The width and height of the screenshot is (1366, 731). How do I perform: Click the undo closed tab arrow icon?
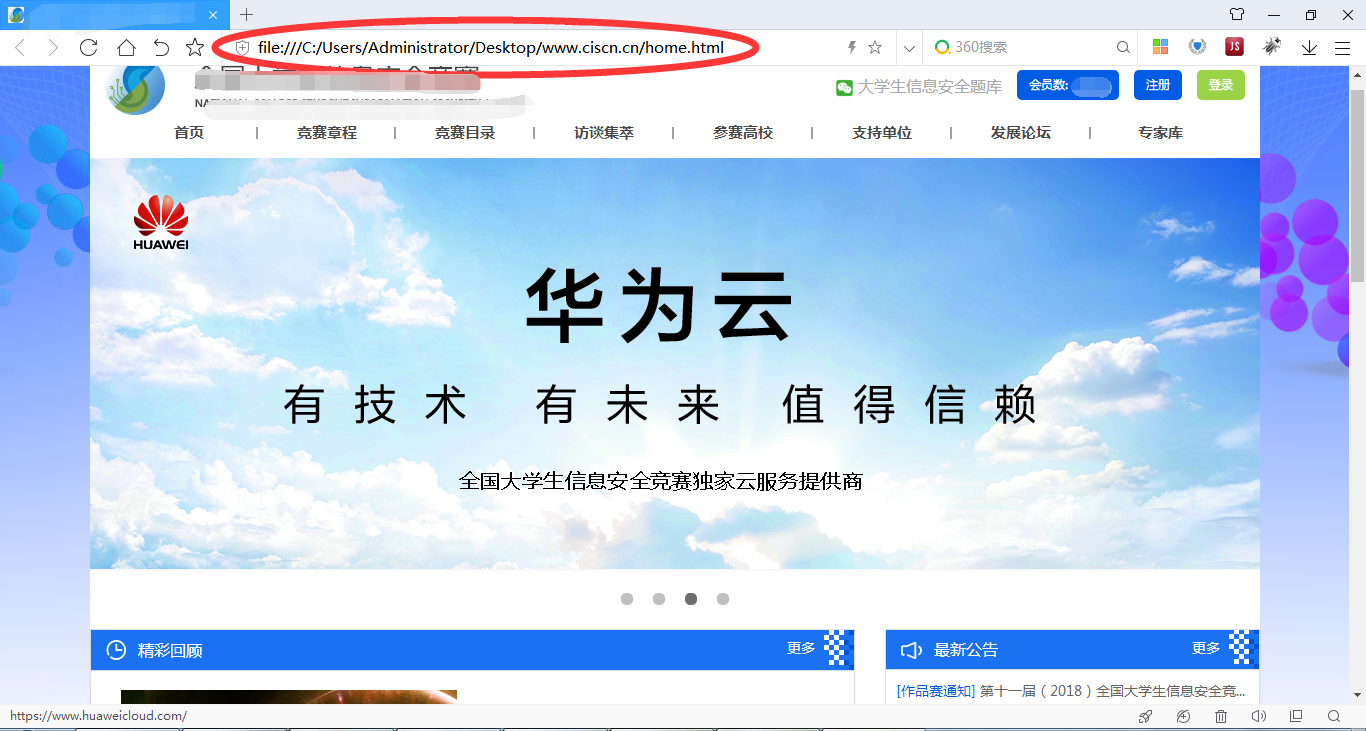click(161, 47)
